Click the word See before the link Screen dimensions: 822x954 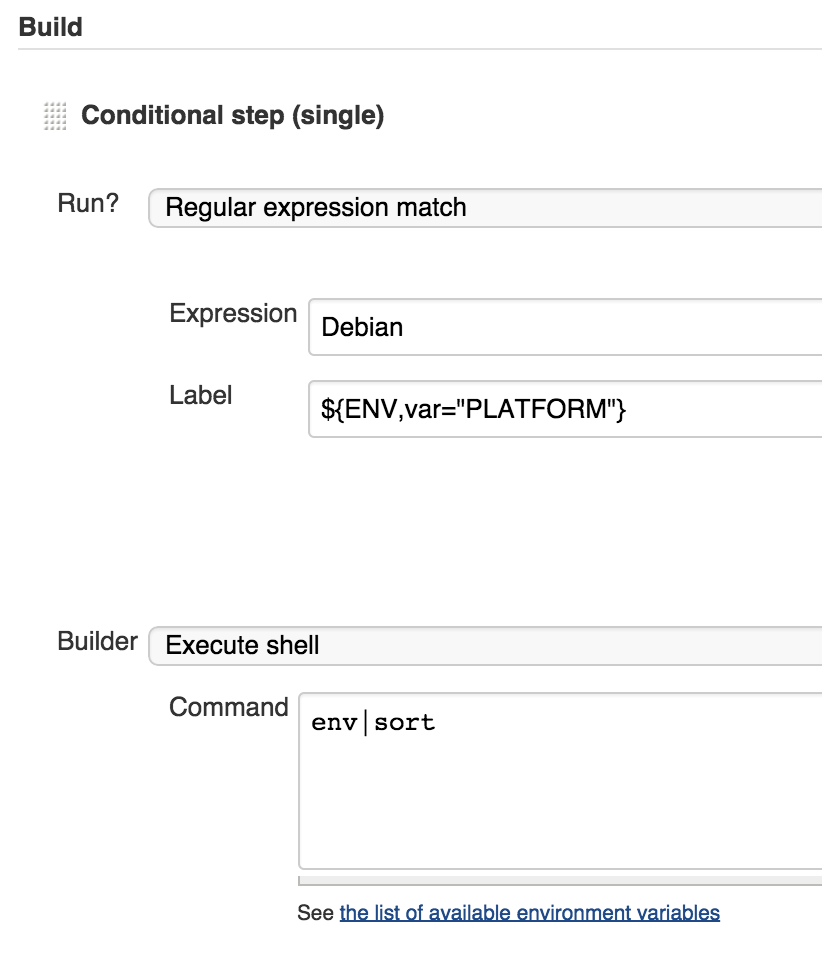[x=315, y=913]
